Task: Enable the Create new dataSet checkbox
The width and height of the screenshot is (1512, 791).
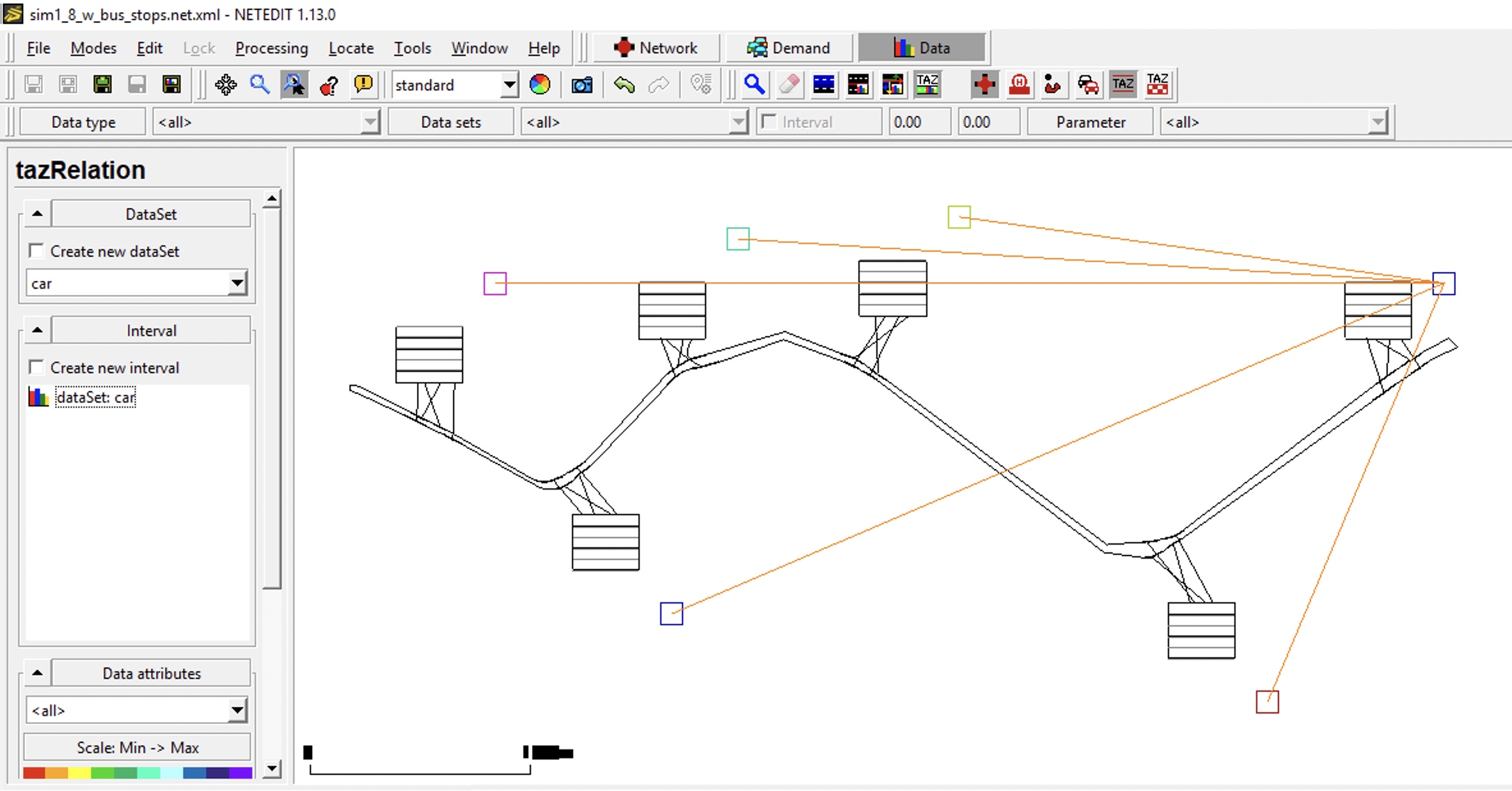Action: [36, 251]
